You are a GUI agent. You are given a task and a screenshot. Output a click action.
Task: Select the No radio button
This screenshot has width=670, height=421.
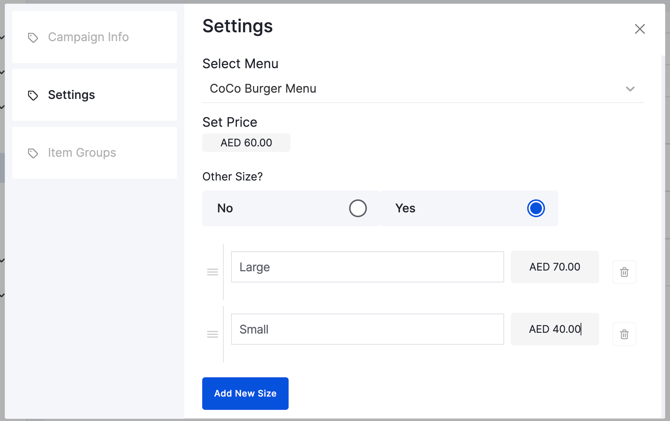[x=358, y=208]
